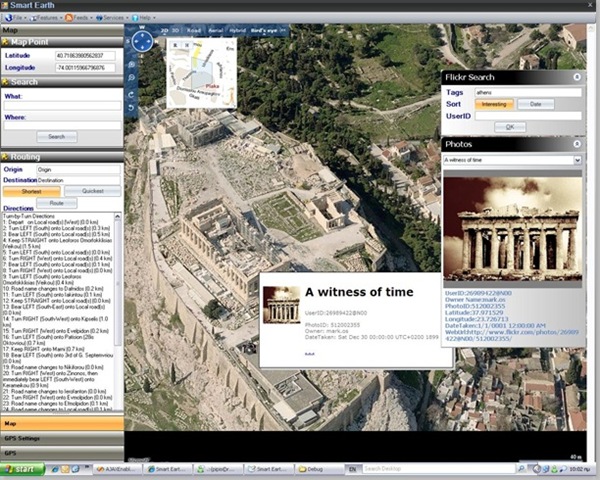600x480 pixels.
Task: Open the File menu
Action: pyautogui.click(x=16, y=18)
